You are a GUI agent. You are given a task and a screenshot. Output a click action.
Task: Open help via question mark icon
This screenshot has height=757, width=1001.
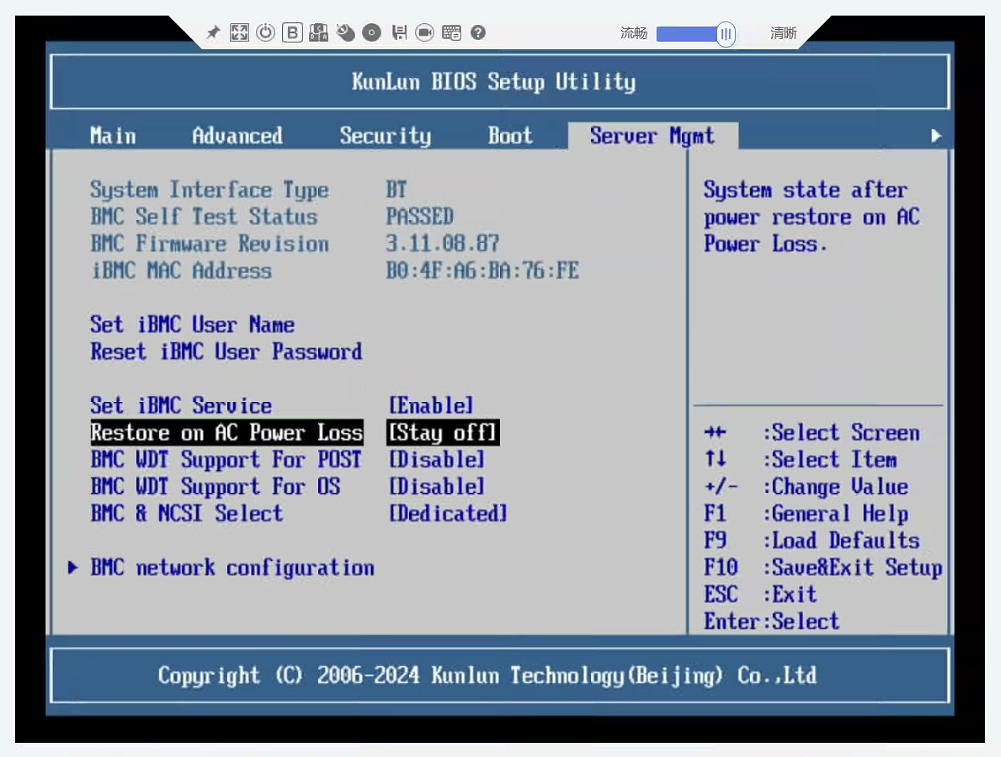point(478,33)
